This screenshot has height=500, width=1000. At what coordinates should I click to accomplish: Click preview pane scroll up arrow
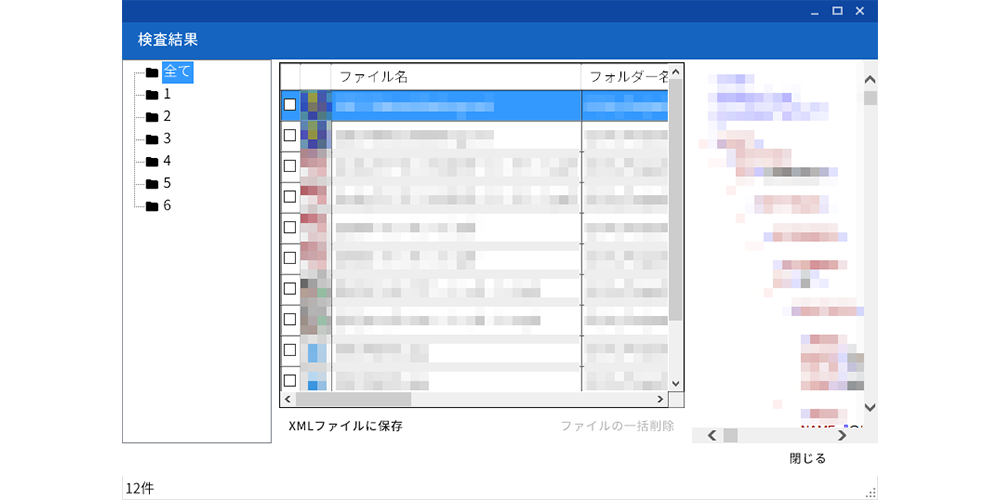871,80
